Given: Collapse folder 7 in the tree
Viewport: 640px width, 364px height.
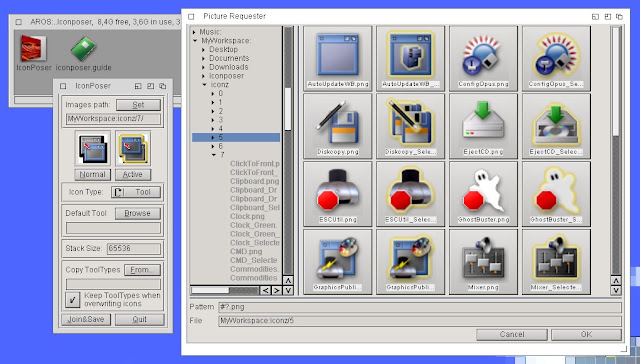Looking at the screenshot, I should coord(213,155).
